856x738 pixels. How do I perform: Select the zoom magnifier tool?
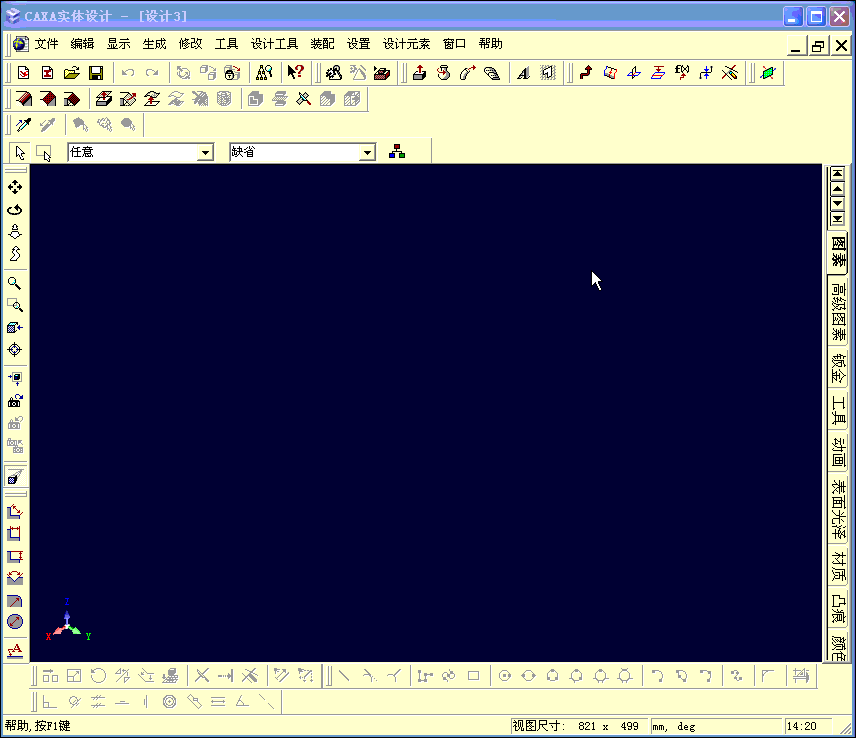[x=15, y=283]
